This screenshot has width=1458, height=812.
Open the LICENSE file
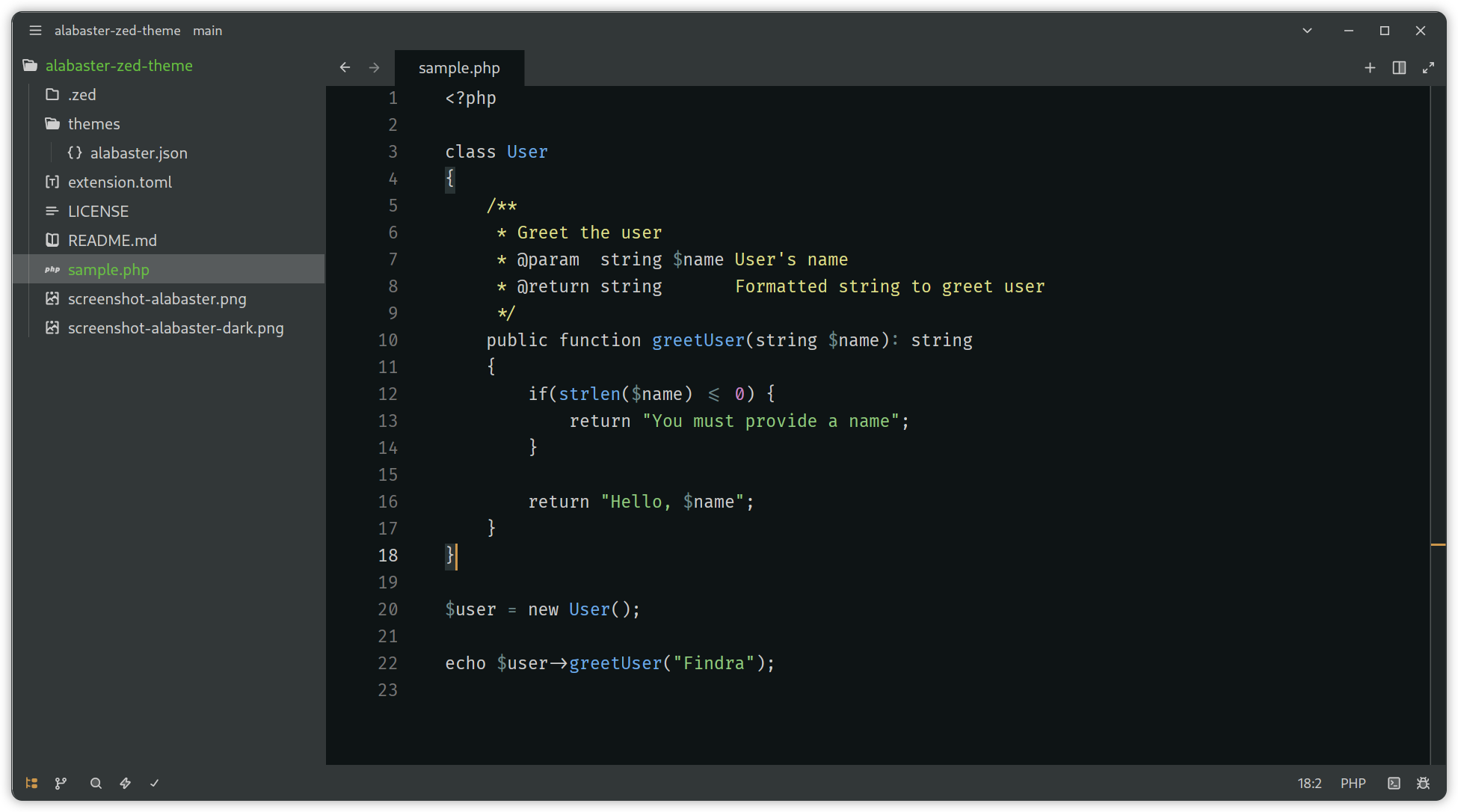pos(168,212)
